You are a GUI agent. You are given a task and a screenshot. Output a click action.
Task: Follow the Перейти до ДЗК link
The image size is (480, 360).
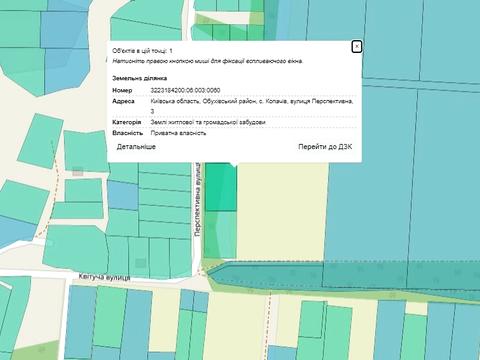pos(325,147)
